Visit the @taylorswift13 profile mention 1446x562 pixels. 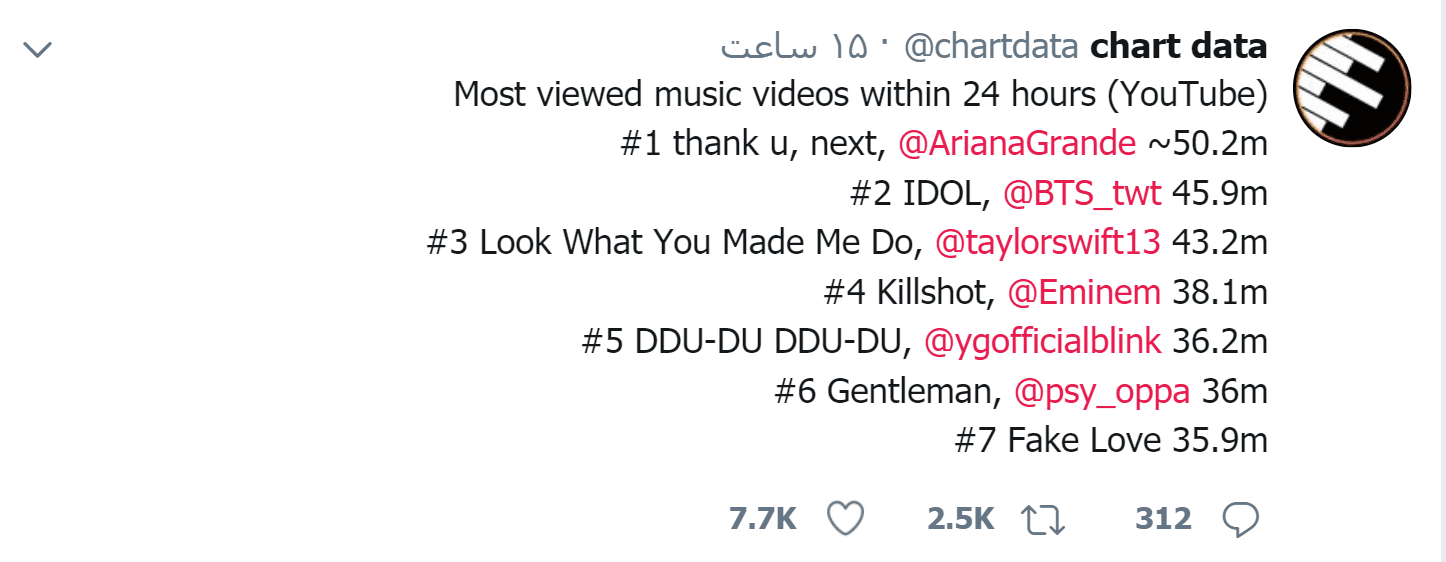[1048, 243]
